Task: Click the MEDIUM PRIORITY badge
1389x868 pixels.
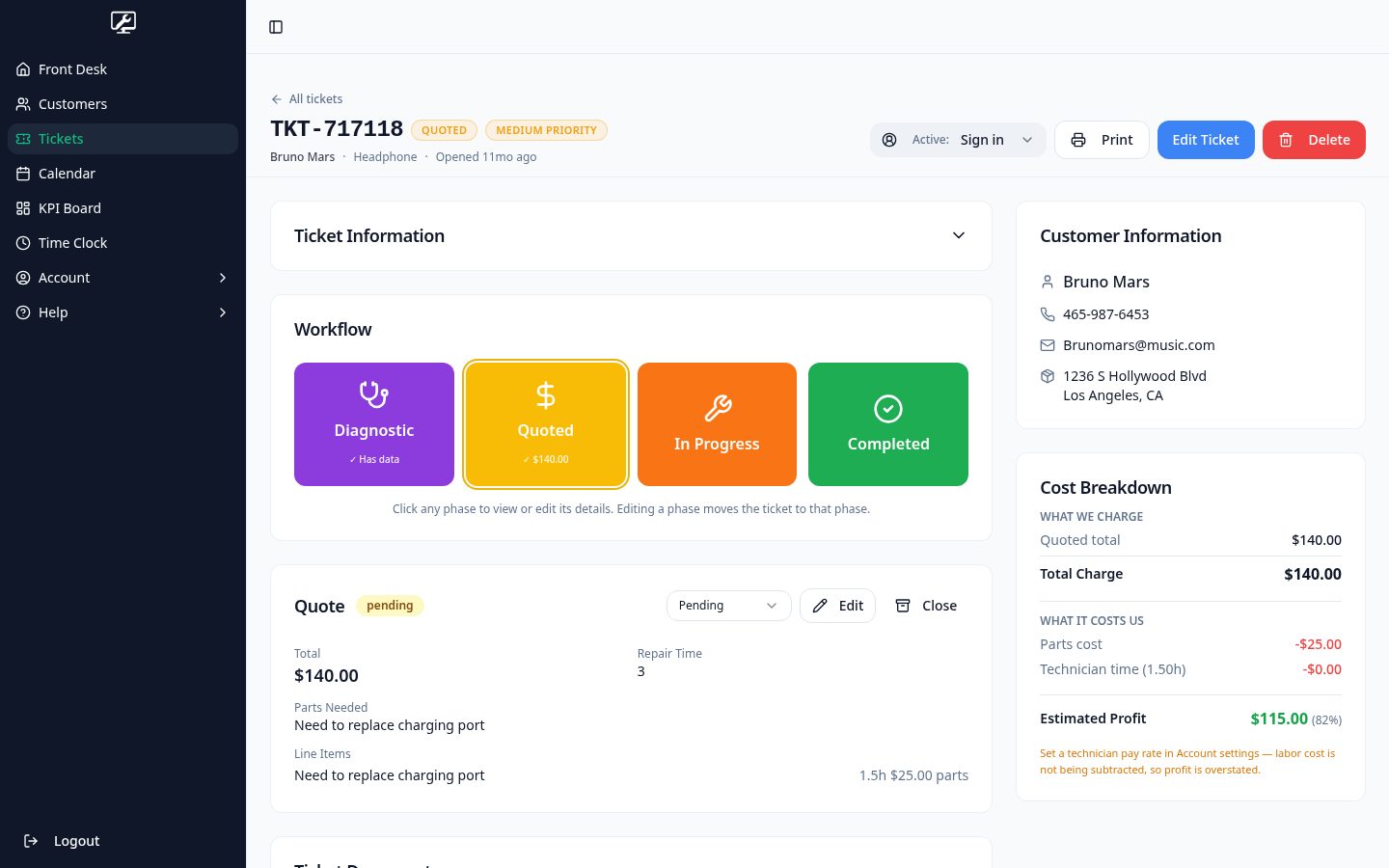Action: [546, 130]
